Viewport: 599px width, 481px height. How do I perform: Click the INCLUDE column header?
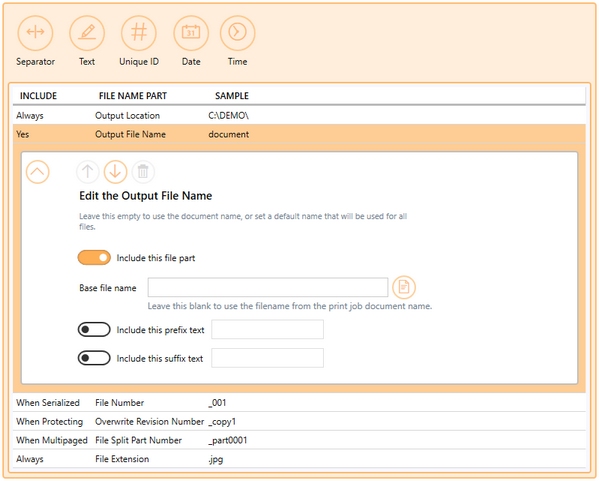[38, 96]
